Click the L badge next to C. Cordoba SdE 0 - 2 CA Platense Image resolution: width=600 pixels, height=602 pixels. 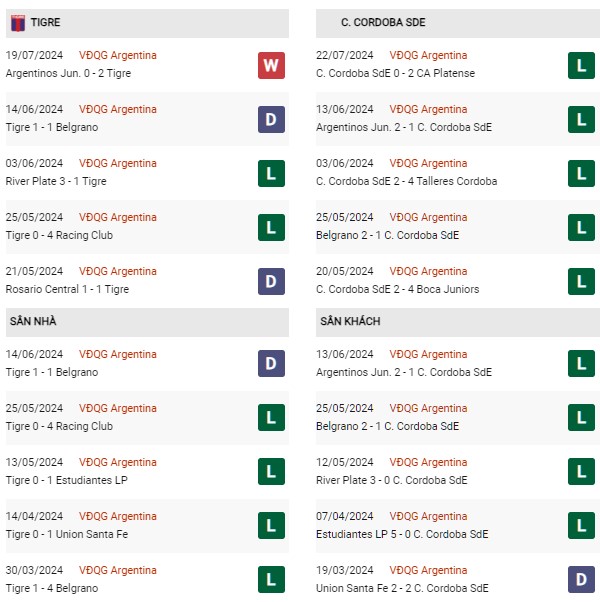pyautogui.click(x=581, y=65)
